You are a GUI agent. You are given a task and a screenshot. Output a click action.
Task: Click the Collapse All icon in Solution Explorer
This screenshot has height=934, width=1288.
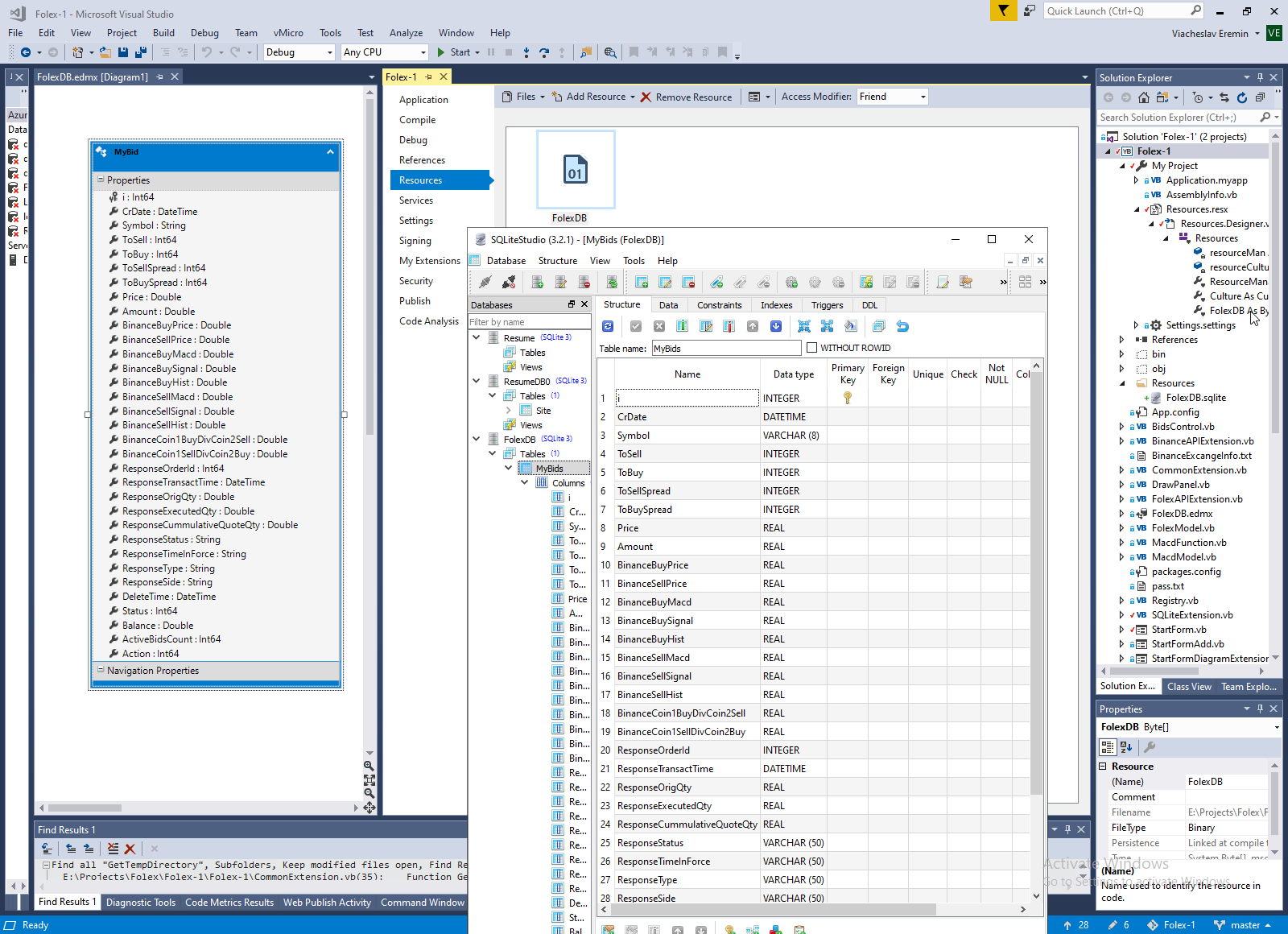(1260, 97)
